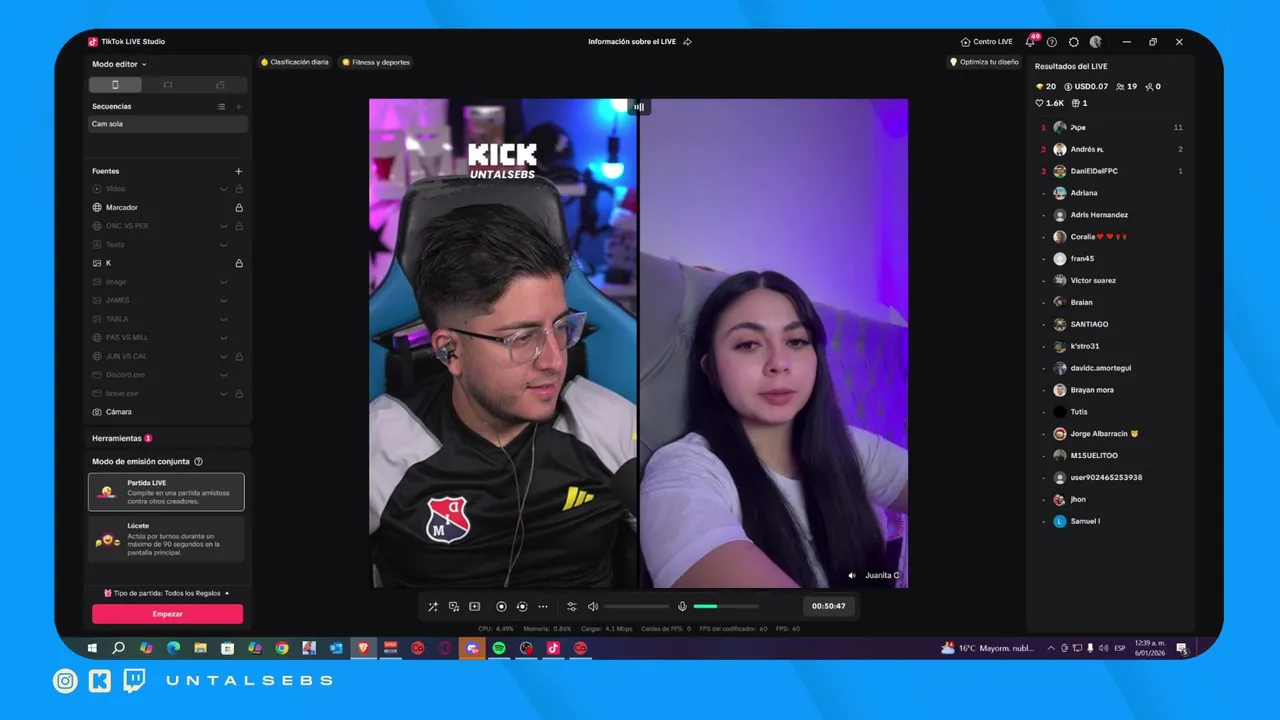Click the 00:50:47 live timer
The image size is (1280, 720).
(828, 606)
